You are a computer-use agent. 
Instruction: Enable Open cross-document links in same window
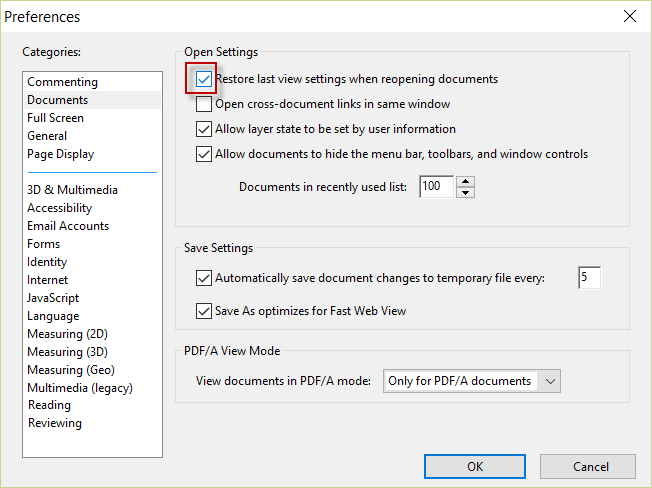pos(204,104)
